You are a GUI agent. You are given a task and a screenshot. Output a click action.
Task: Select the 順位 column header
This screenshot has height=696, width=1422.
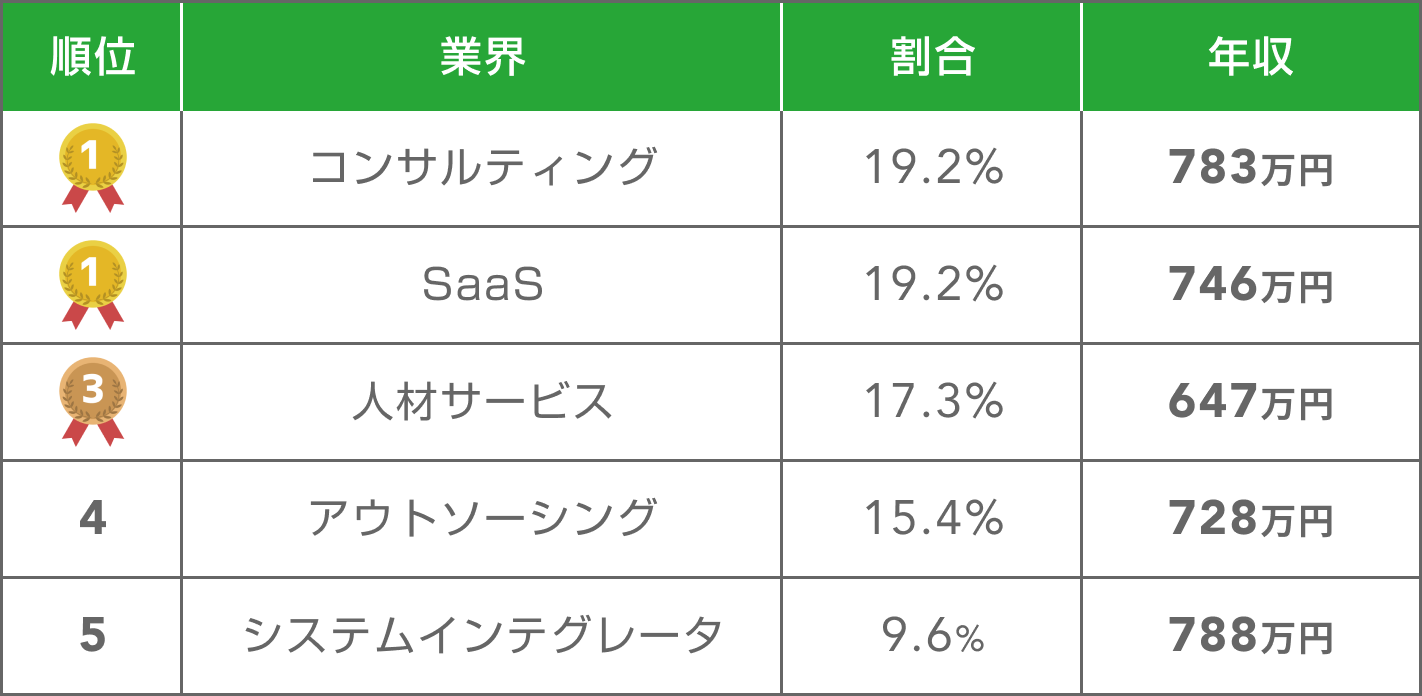[x=92, y=57]
